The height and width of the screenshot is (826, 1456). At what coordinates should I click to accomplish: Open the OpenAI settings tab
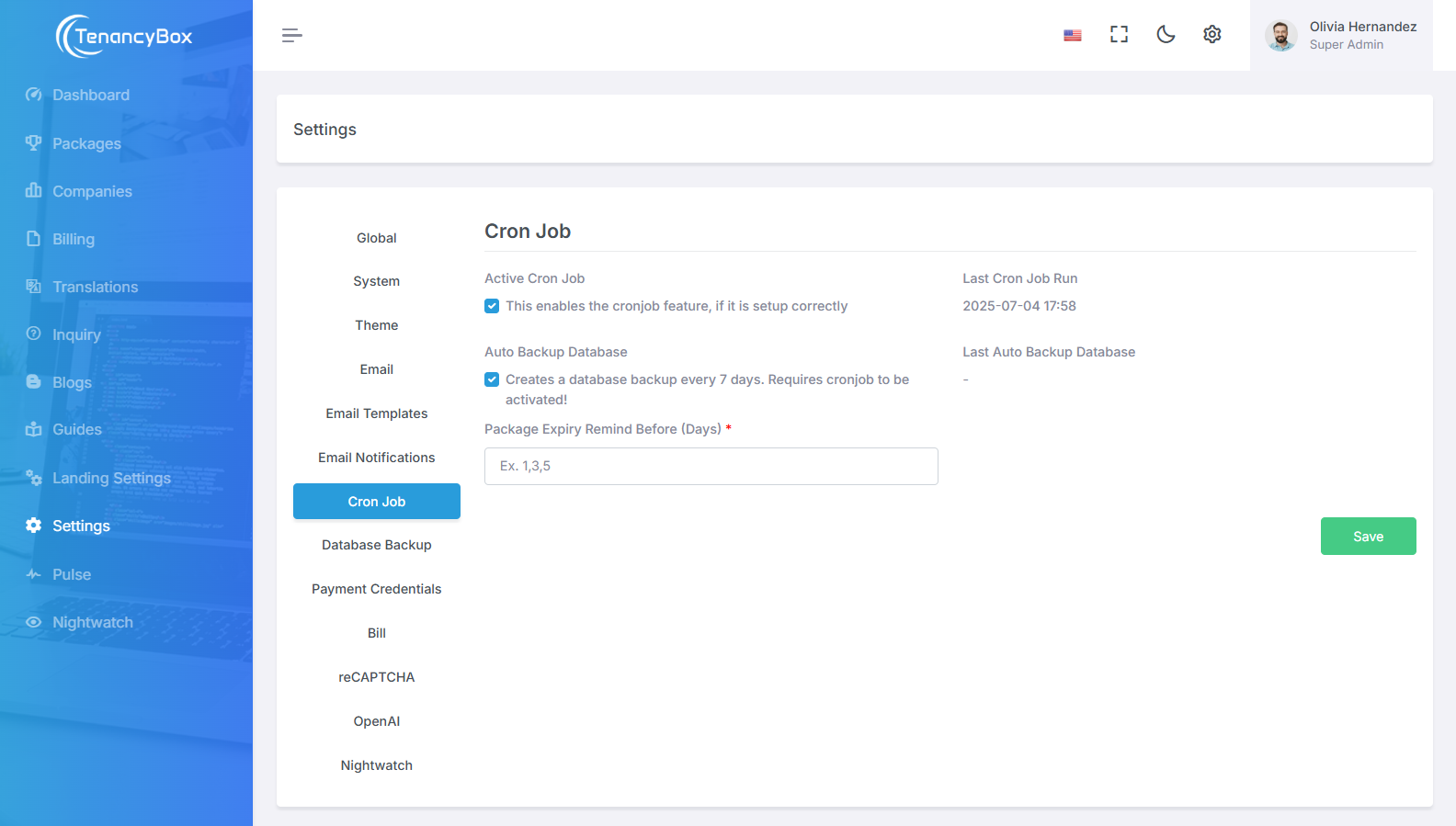(377, 721)
